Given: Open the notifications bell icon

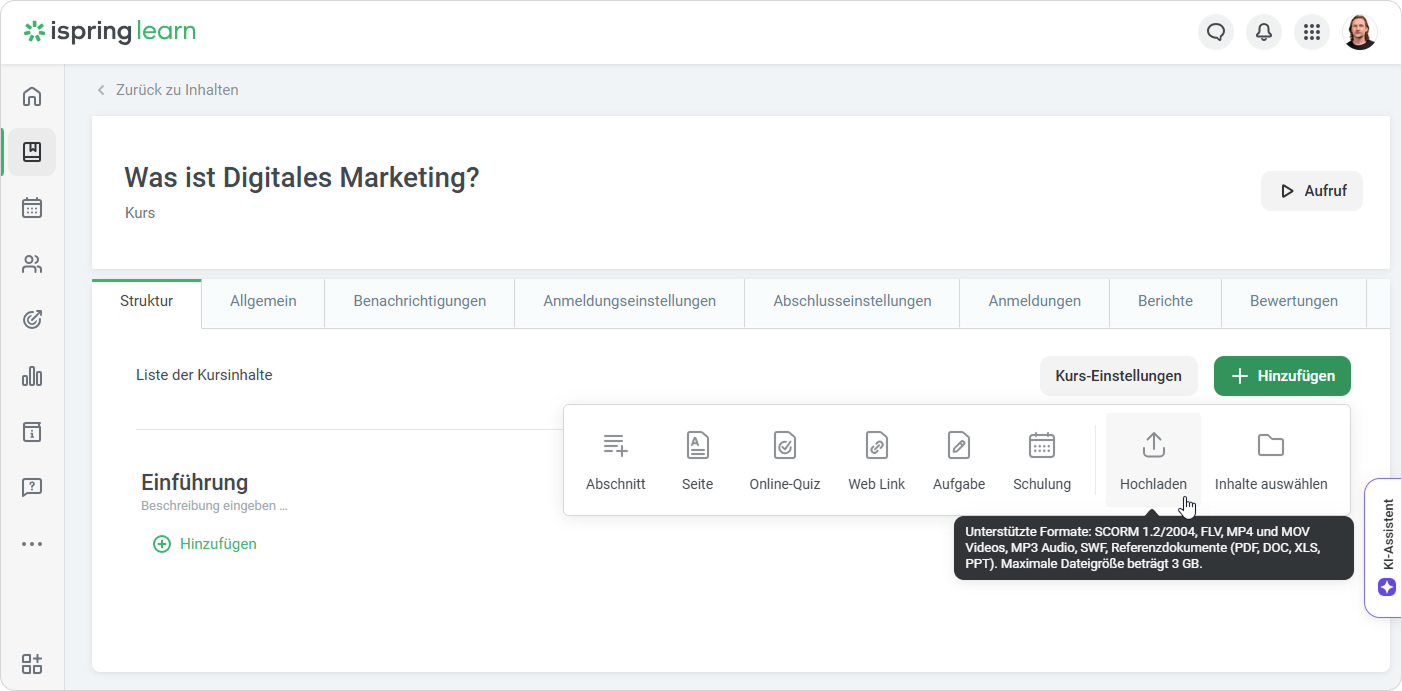Looking at the screenshot, I should [x=1264, y=32].
